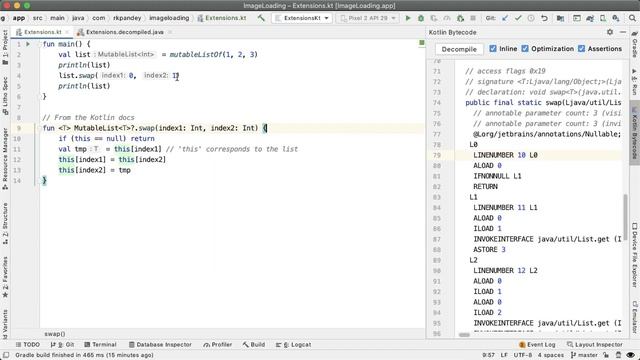The width and height of the screenshot is (640, 360).
Task: Open ExtensionsKt run configuration dropdown
Action: pyautogui.click(x=302, y=18)
